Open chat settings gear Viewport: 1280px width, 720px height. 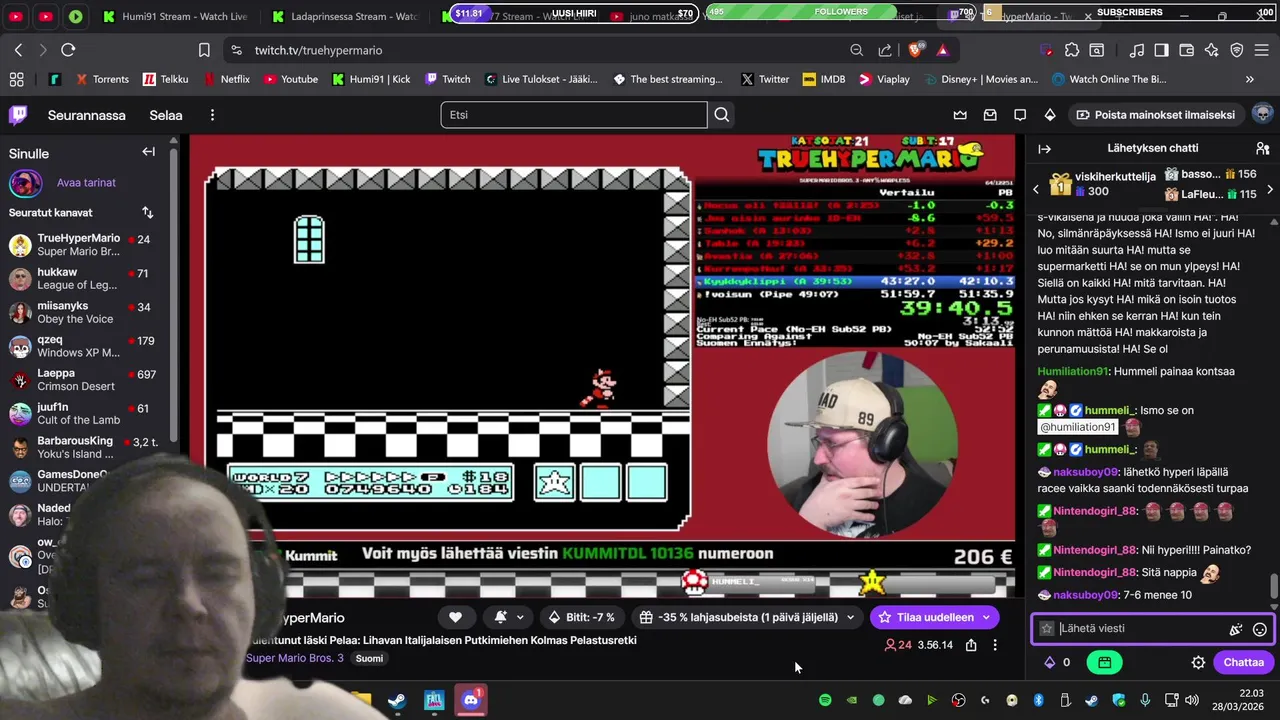(x=1198, y=662)
